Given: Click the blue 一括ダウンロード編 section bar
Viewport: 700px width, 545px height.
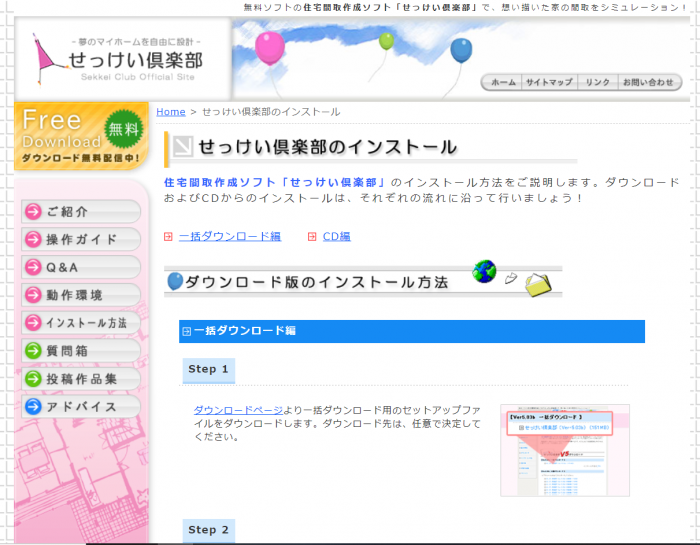Looking at the screenshot, I should click(412, 331).
